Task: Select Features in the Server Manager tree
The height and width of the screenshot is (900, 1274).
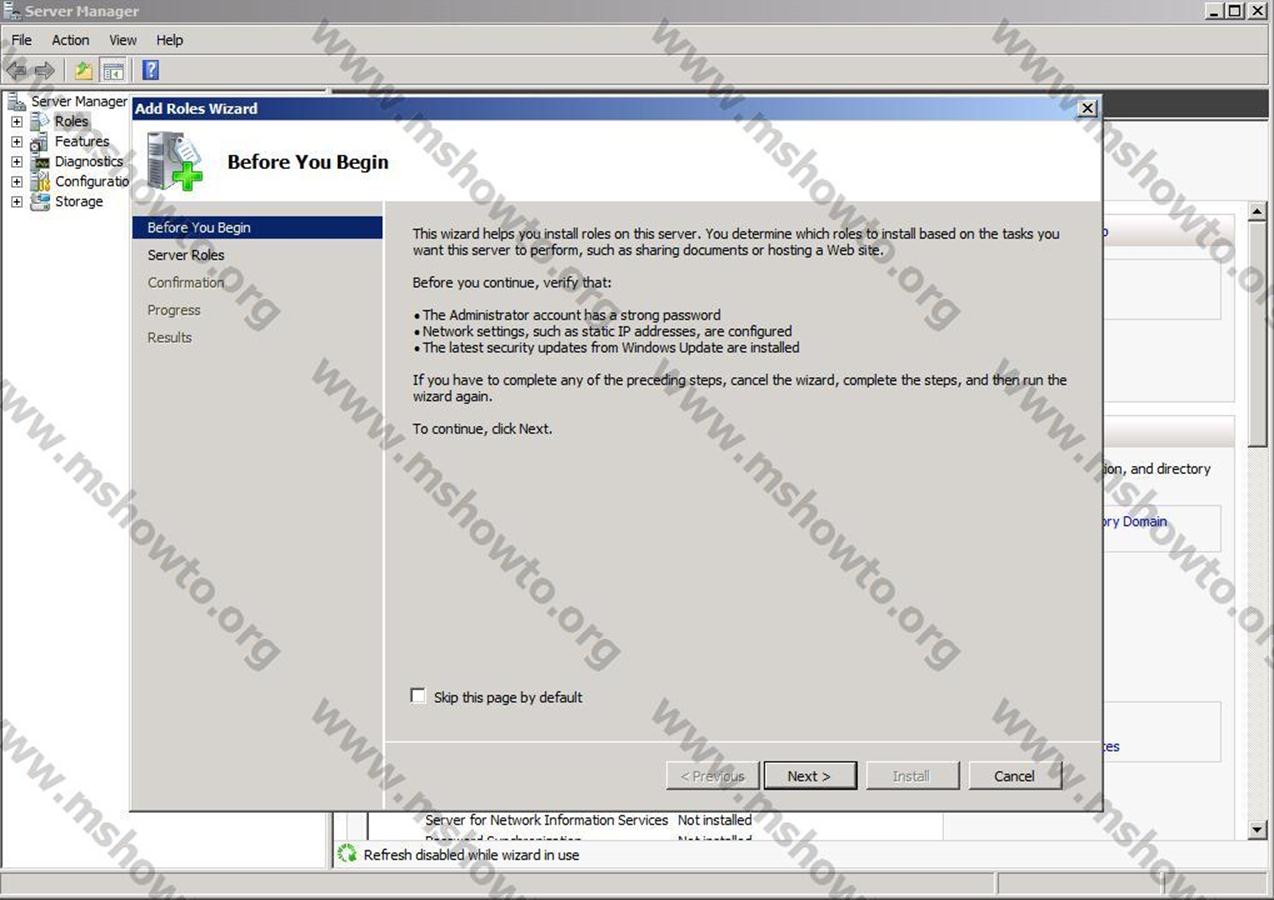Action: pyautogui.click(x=82, y=142)
